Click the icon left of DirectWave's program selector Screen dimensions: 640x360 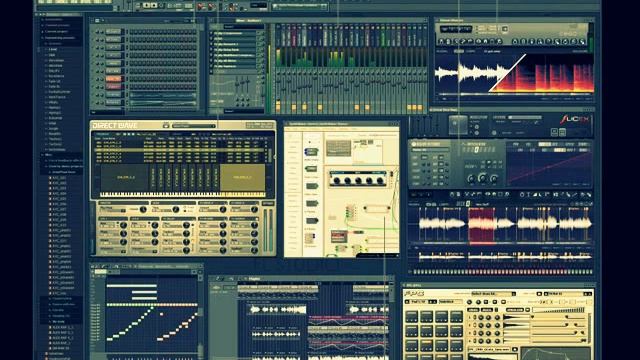[166, 126]
